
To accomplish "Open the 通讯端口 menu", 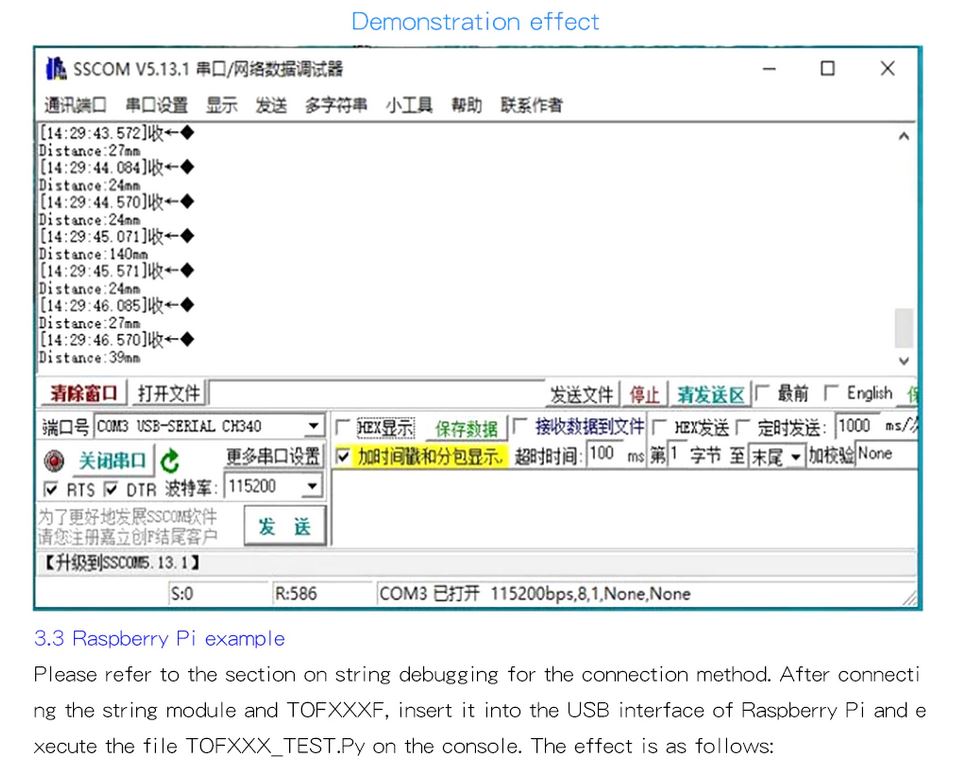I will tap(75, 105).
